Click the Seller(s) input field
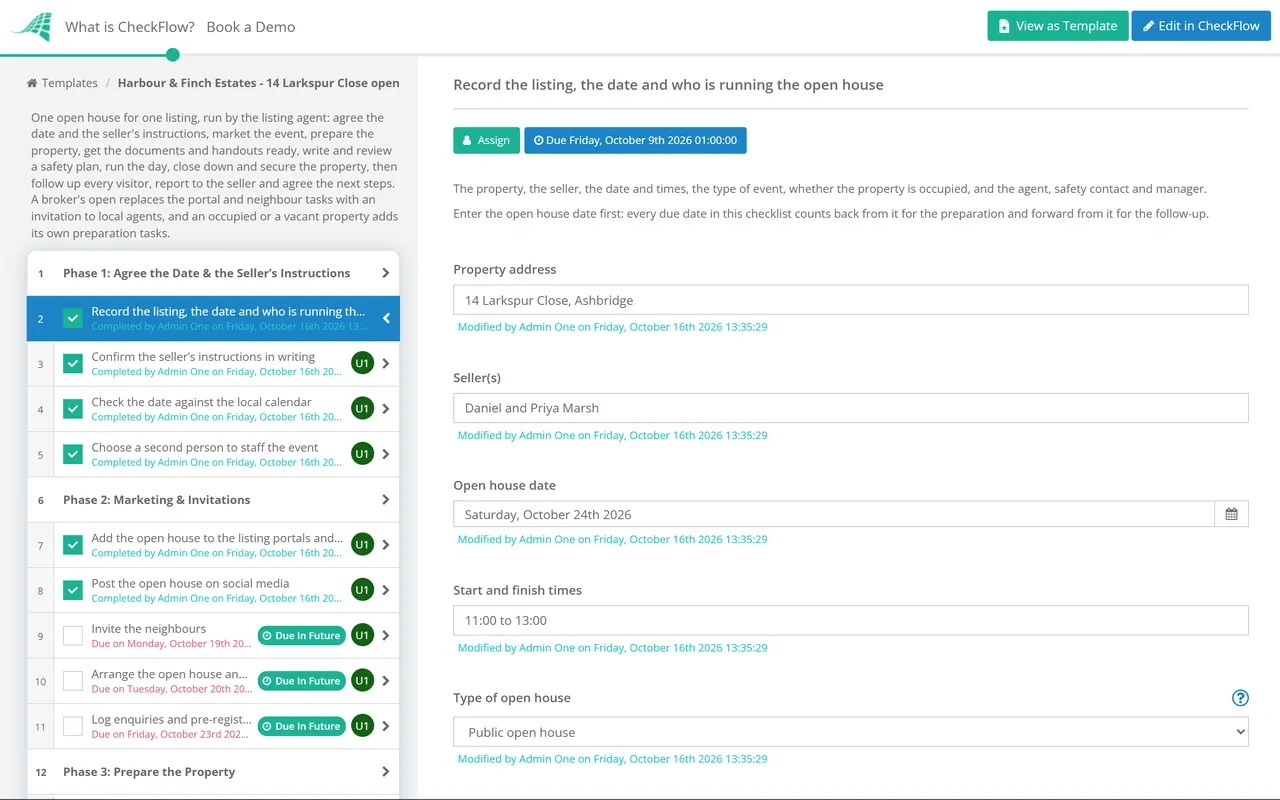Screen dimensions: 1280x800 (851, 408)
